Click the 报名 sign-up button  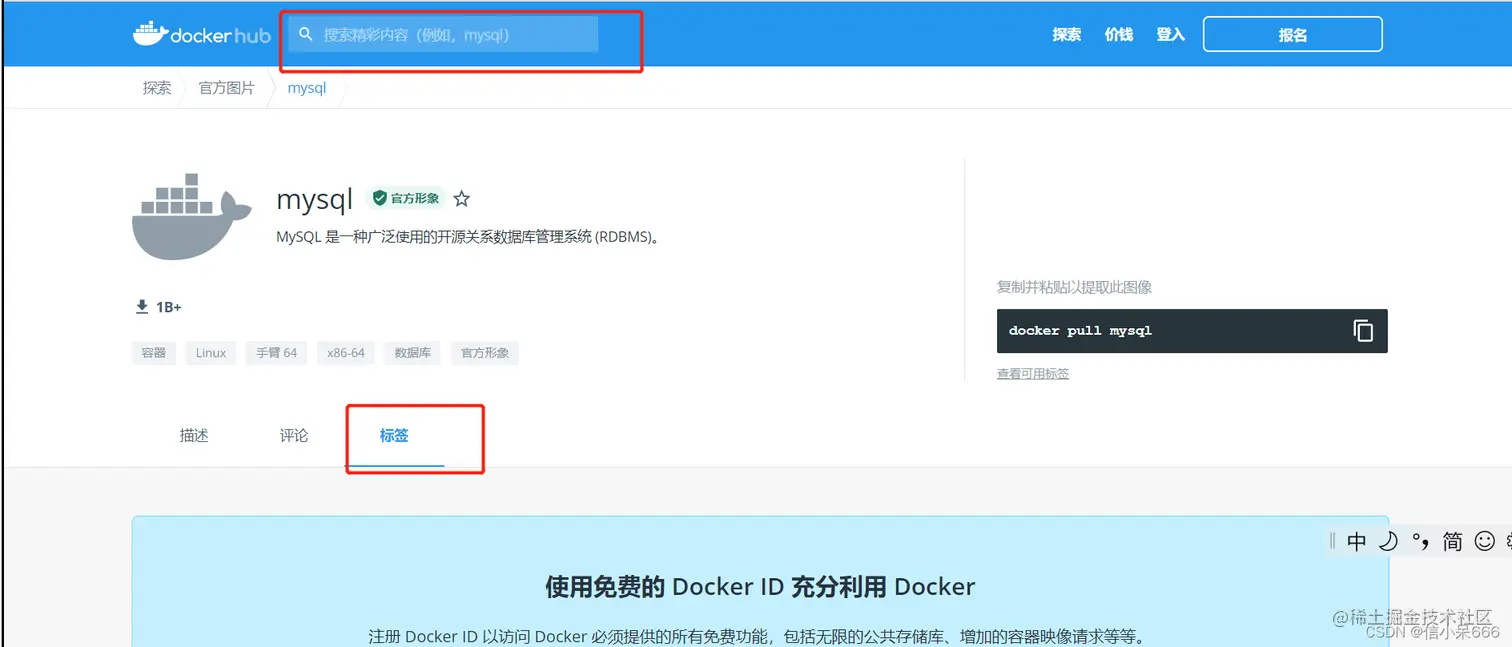tap(1293, 34)
